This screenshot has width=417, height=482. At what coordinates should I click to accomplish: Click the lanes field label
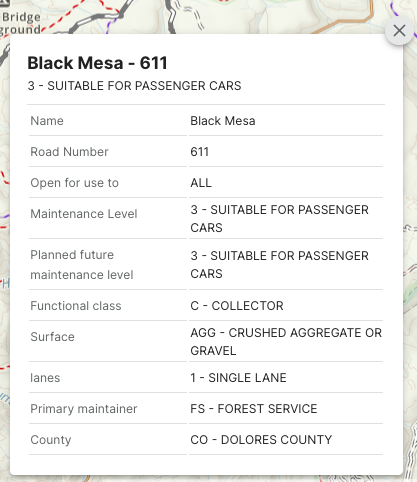[45, 378]
